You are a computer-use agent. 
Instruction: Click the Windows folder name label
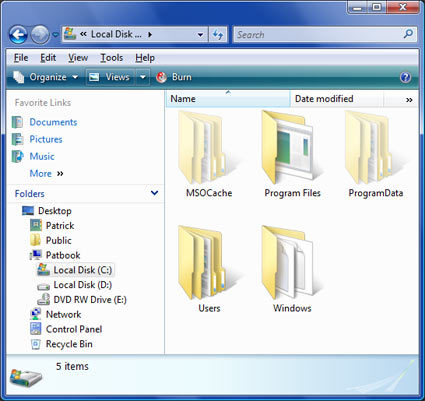[x=292, y=308]
